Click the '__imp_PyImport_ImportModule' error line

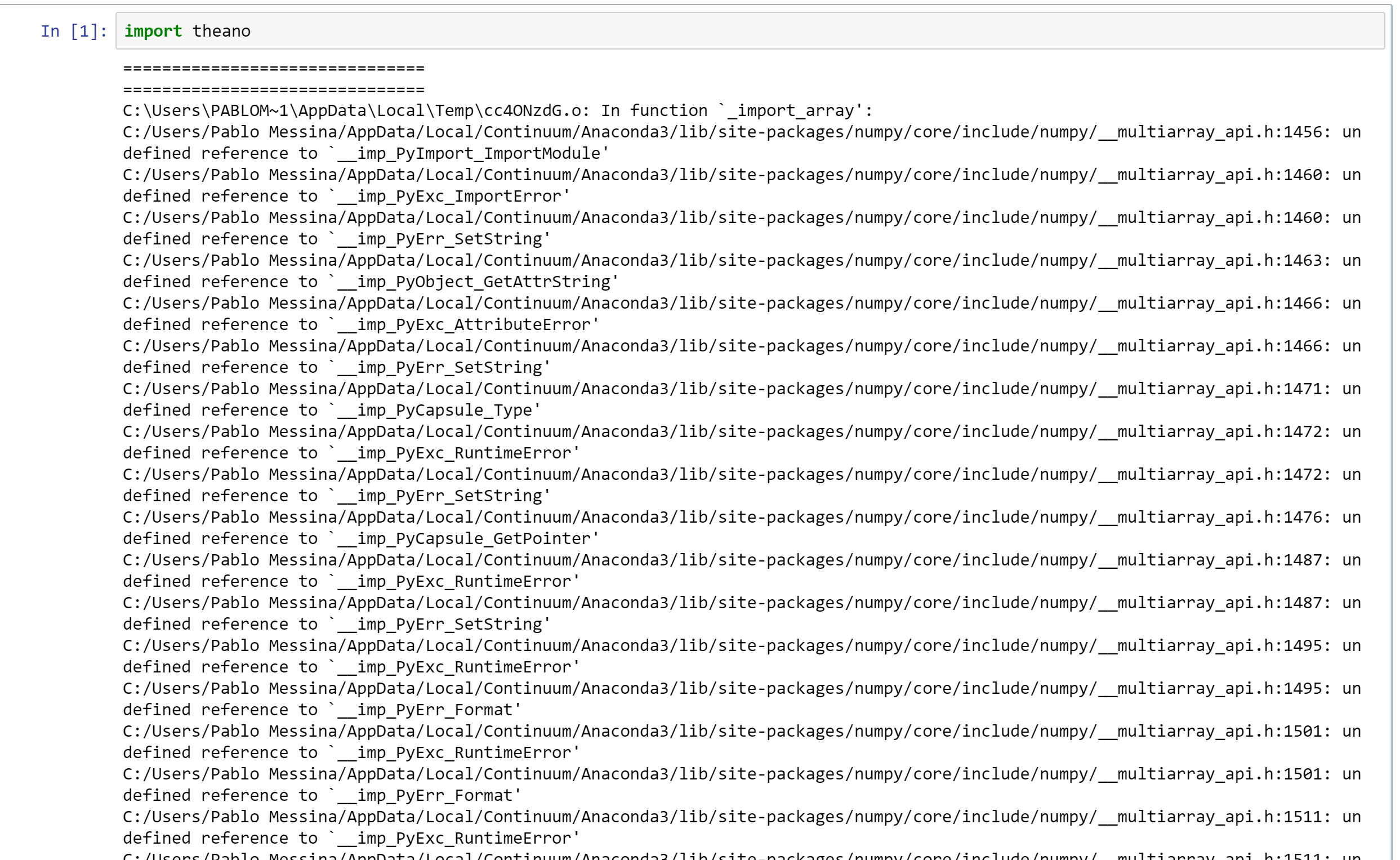click(x=366, y=153)
